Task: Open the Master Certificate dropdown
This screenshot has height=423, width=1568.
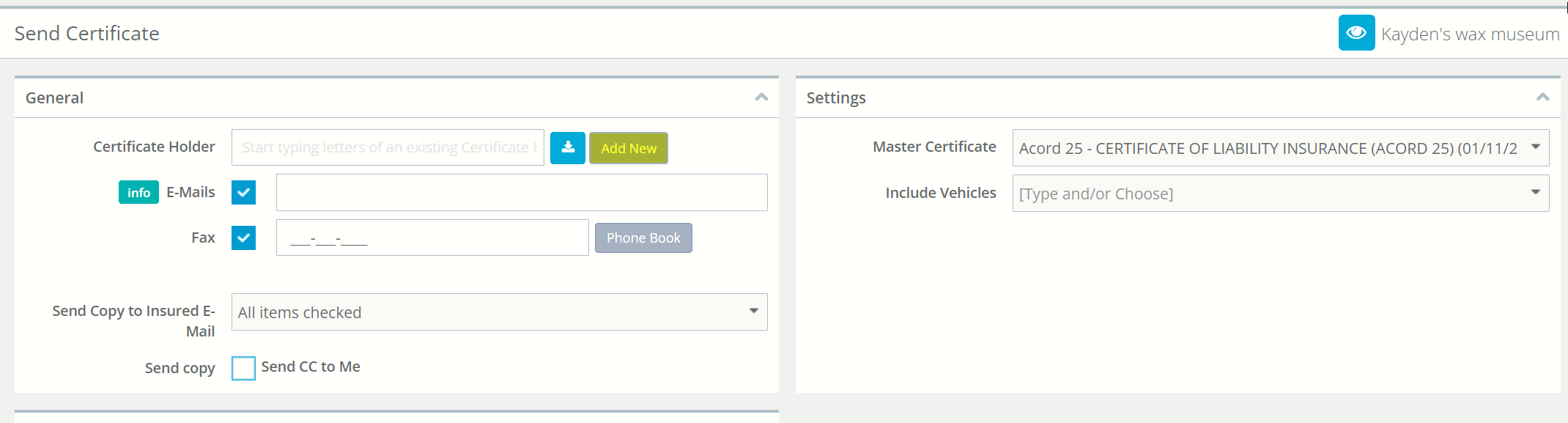Action: click(1281, 148)
